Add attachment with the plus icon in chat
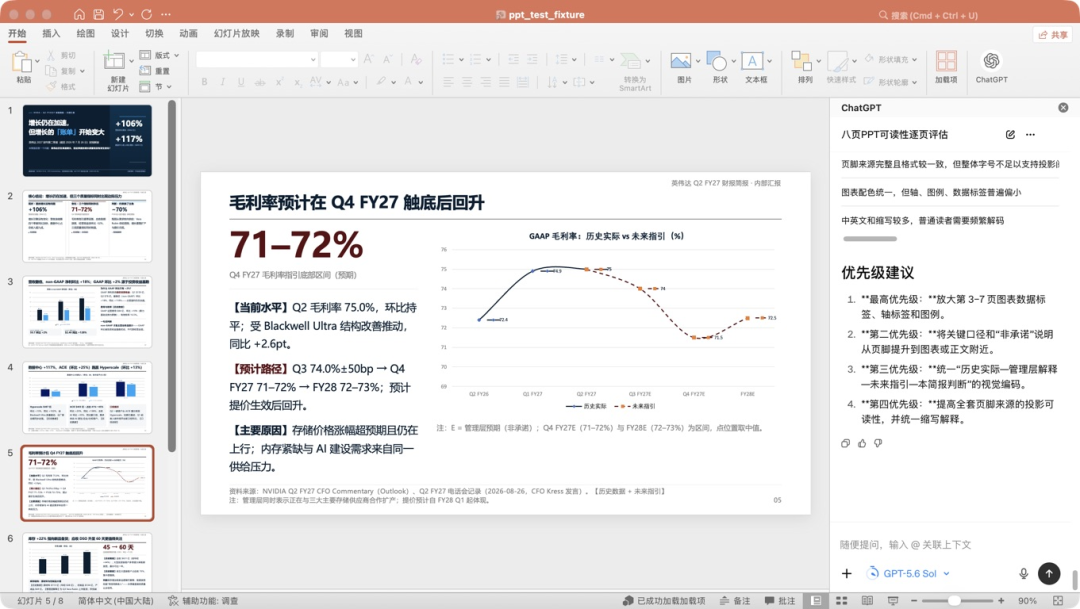The image size is (1080, 609). [x=847, y=573]
